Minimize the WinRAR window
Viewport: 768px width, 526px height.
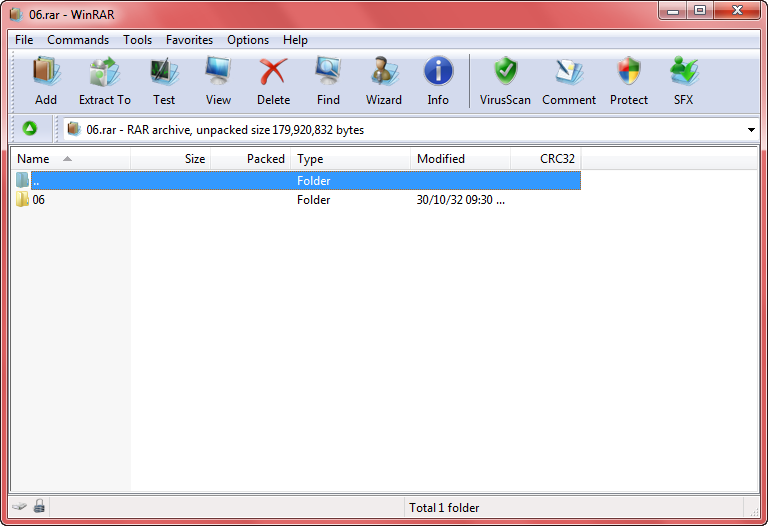[x=672, y=11]
